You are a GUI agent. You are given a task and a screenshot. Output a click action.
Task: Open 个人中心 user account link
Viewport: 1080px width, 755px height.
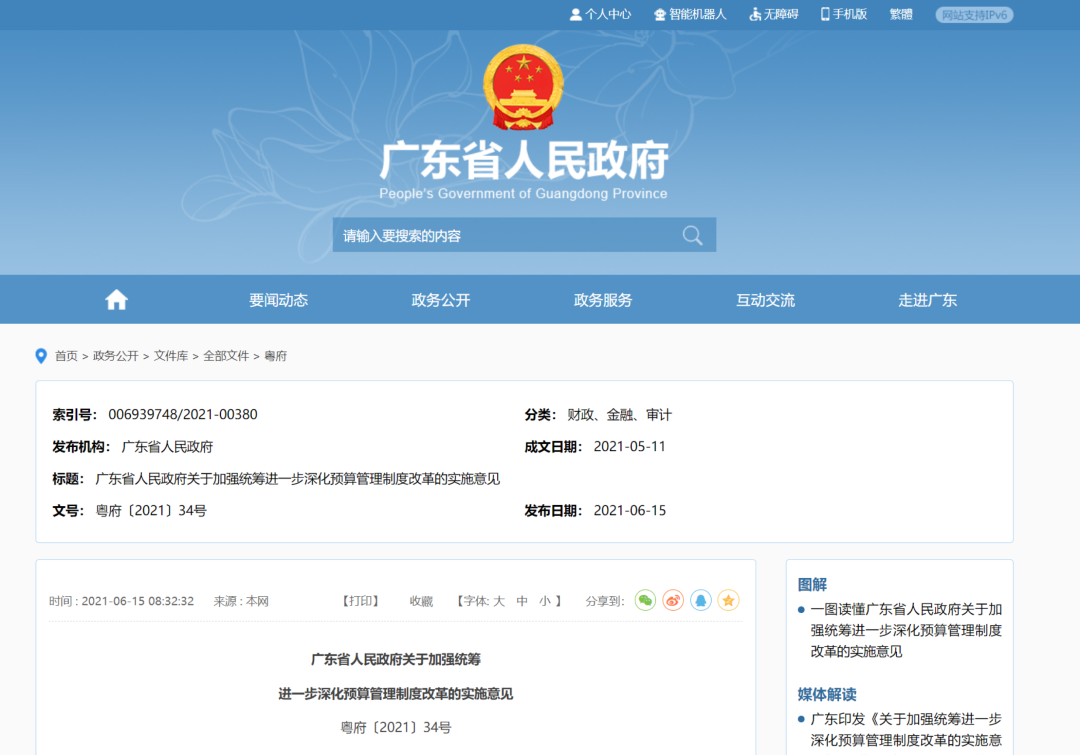pyautogui.click(x=600, y=14)
